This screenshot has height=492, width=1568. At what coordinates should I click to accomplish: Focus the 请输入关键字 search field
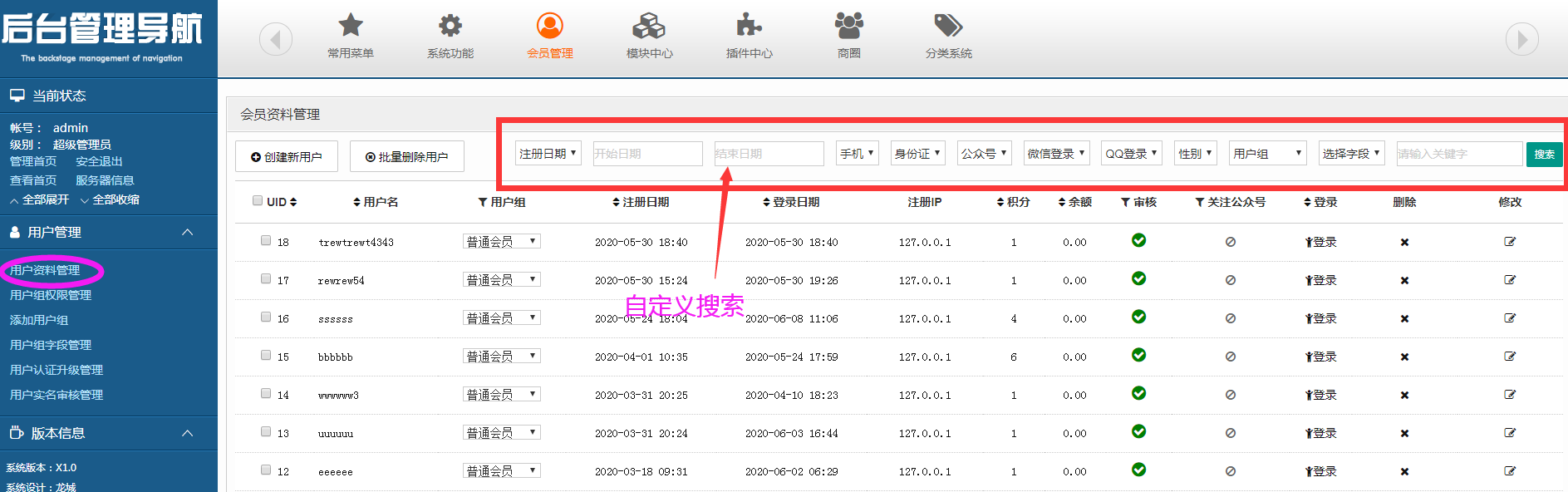pyautogui.click(x=1458, y=154)
